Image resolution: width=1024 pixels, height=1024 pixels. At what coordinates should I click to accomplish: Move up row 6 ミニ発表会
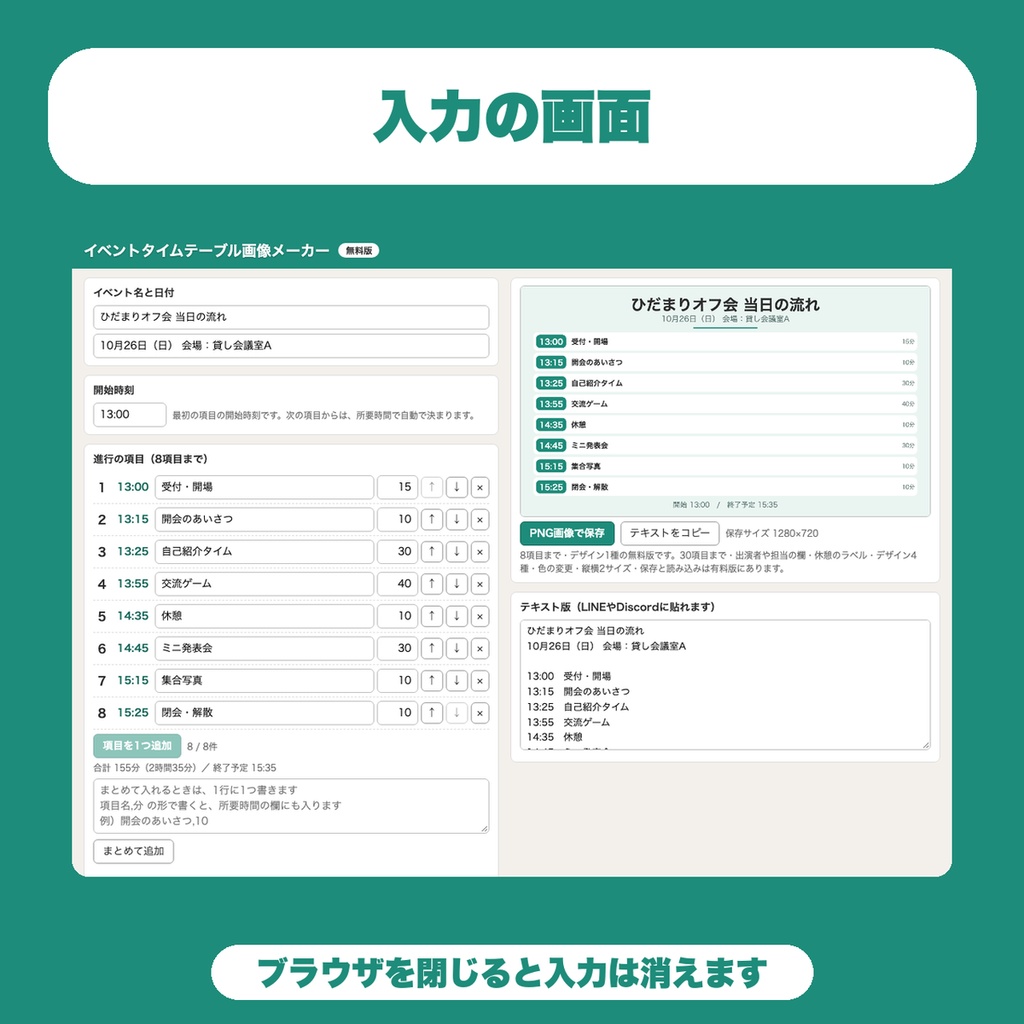coord(432,648)
